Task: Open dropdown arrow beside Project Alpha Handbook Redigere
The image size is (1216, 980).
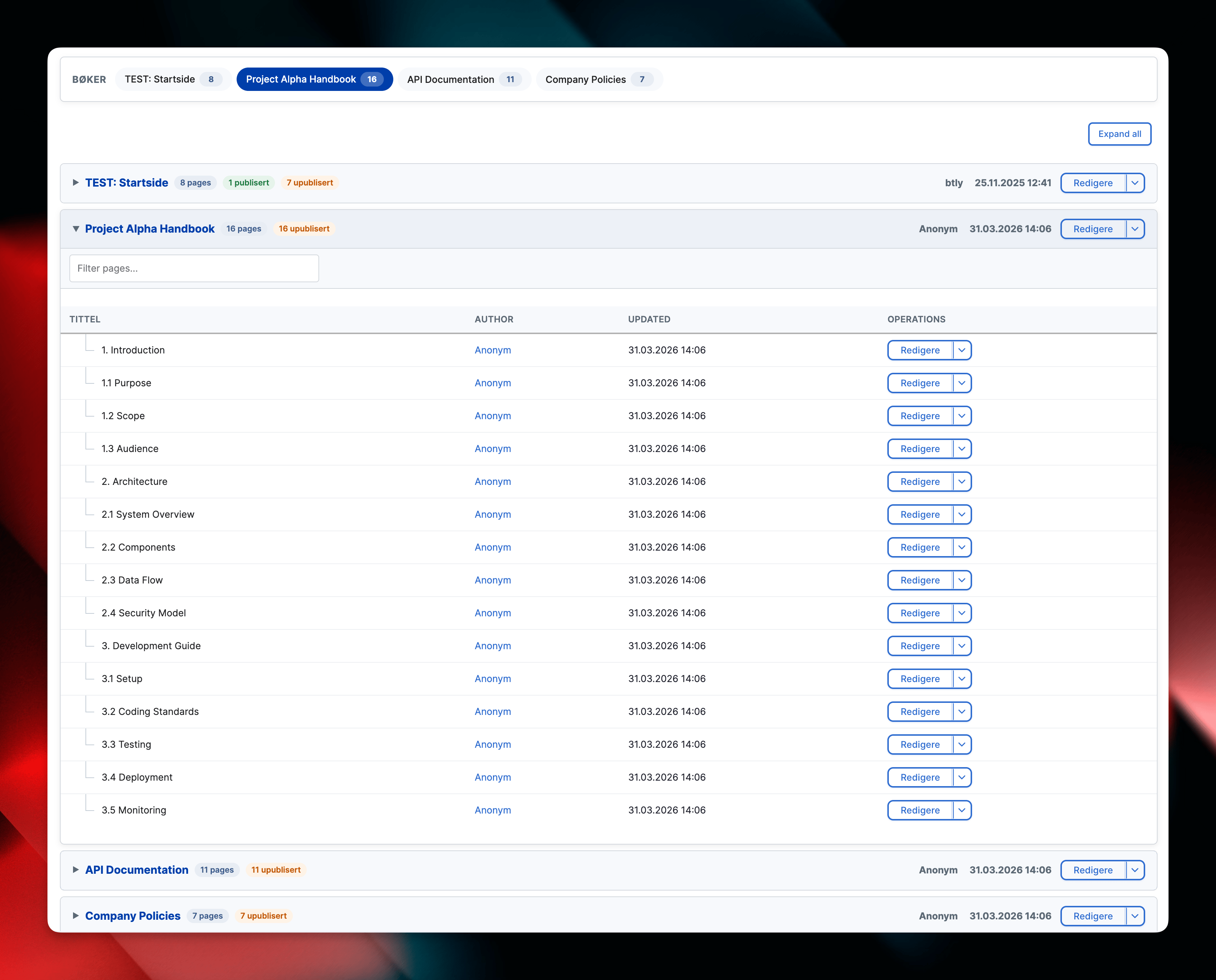Action: 1135,229
